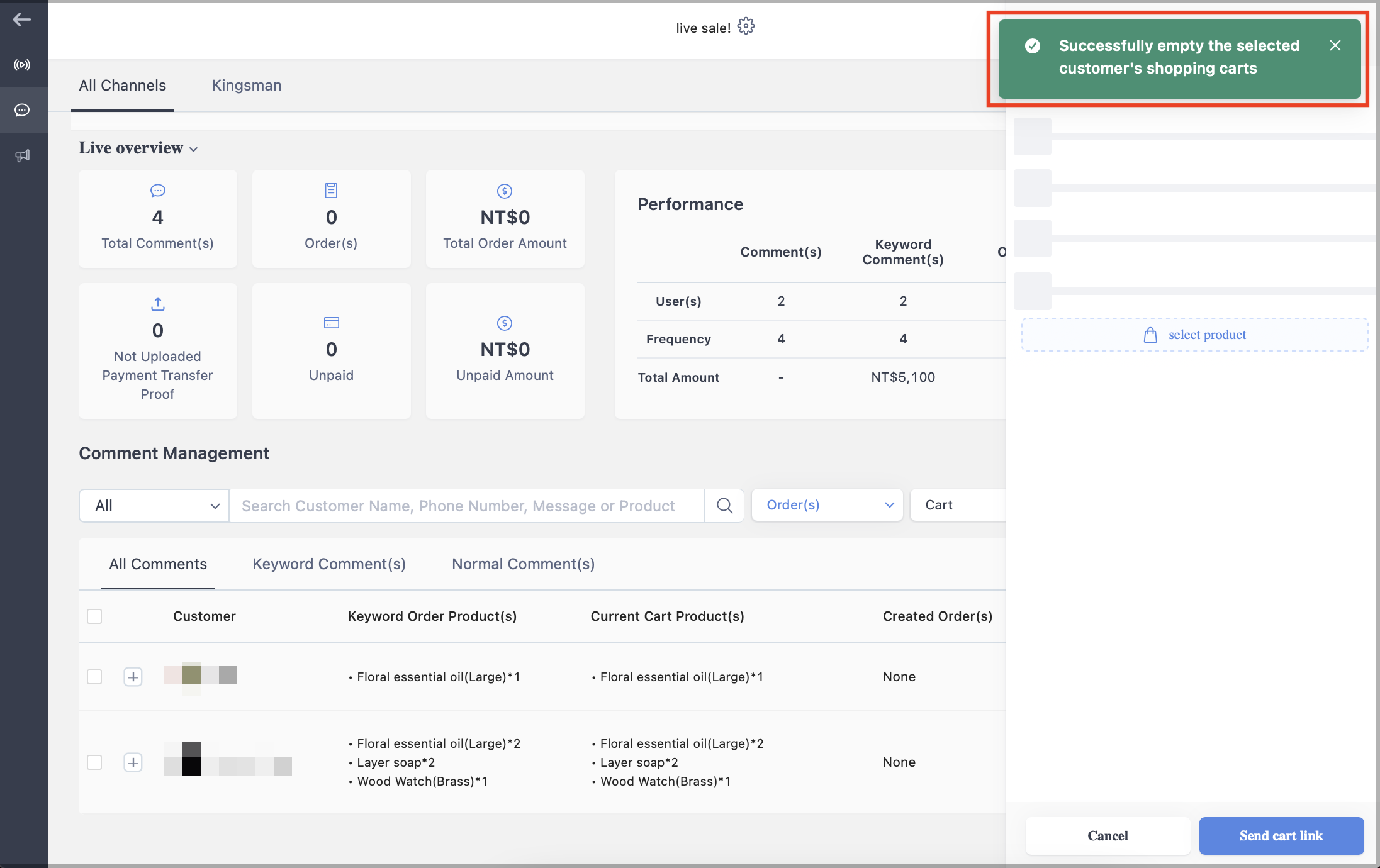Screen dimensions: 1380x868
Task: Expand the first customer row plus button
Action: (x=133, y=677)
